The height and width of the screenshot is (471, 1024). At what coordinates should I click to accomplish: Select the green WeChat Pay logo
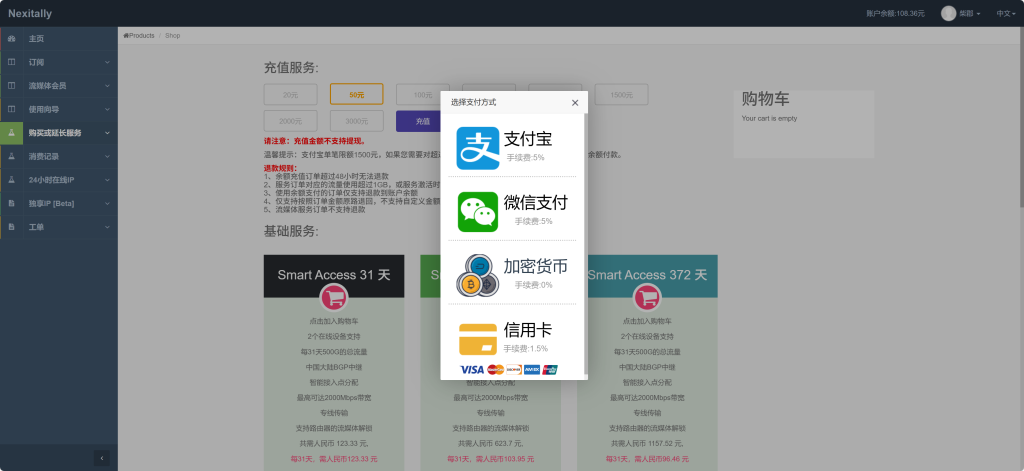(477, 212)
